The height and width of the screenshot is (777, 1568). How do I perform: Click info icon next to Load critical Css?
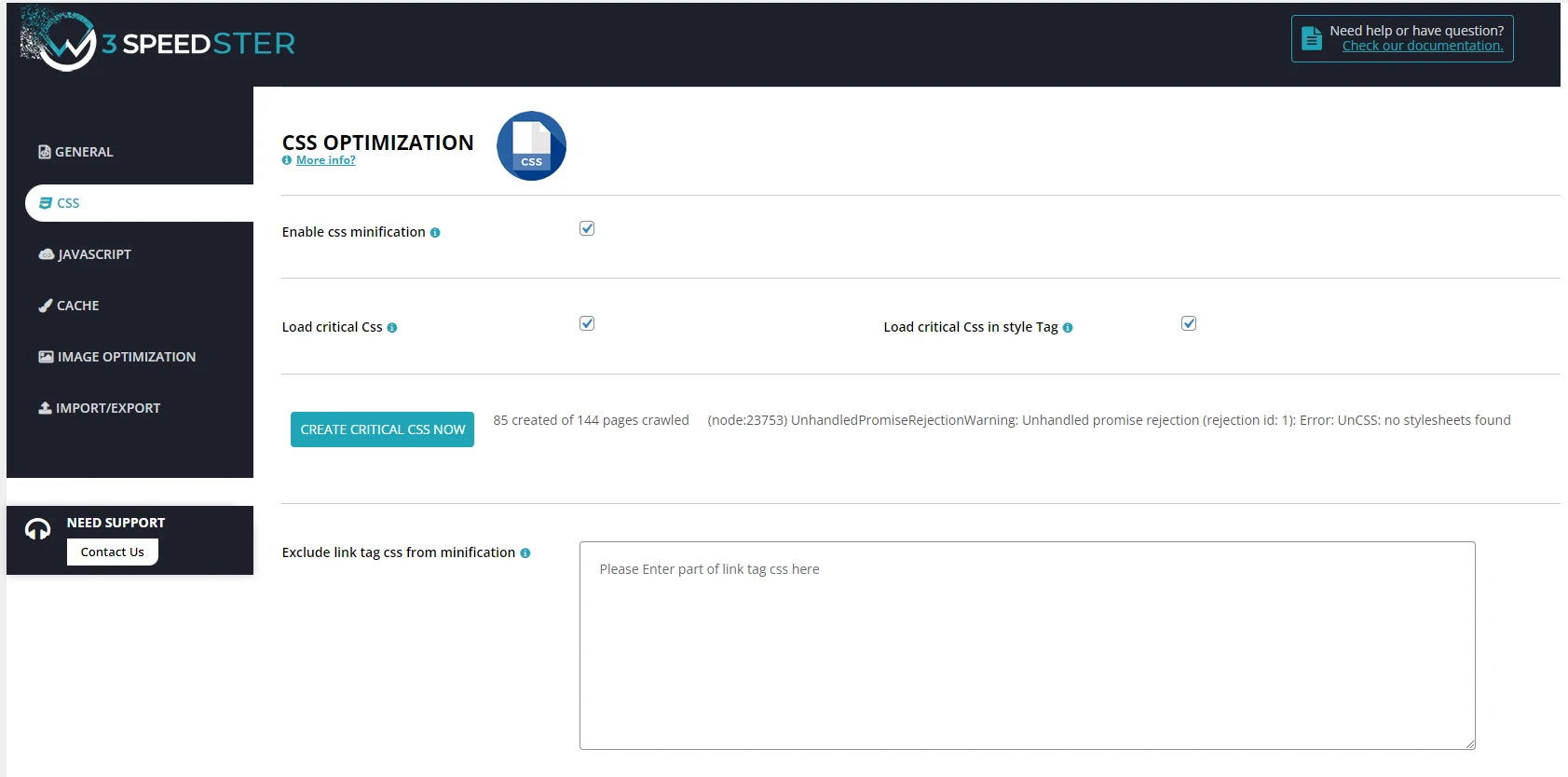(x=392, y=328)
